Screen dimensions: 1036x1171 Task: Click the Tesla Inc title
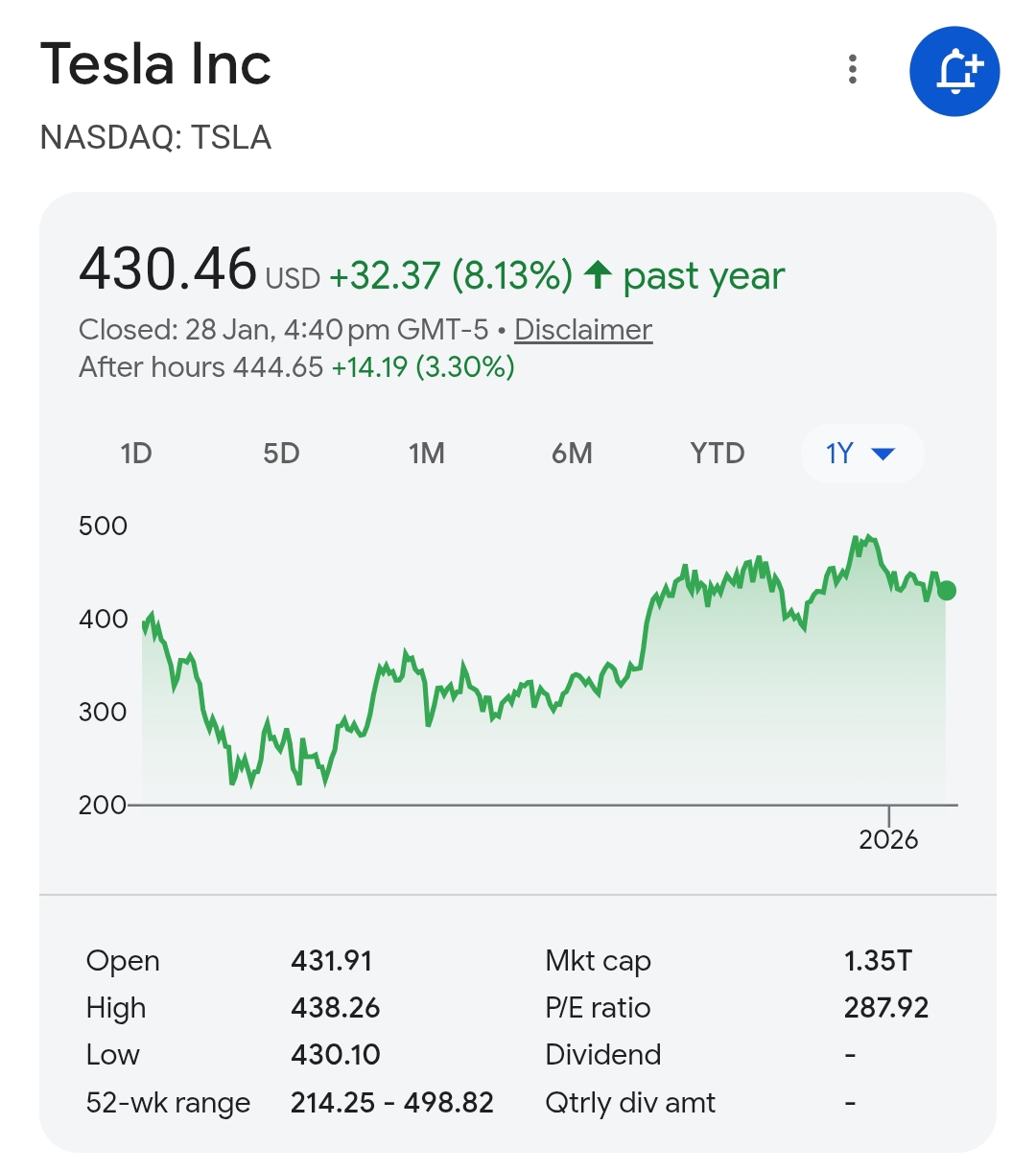coord(156,64)
